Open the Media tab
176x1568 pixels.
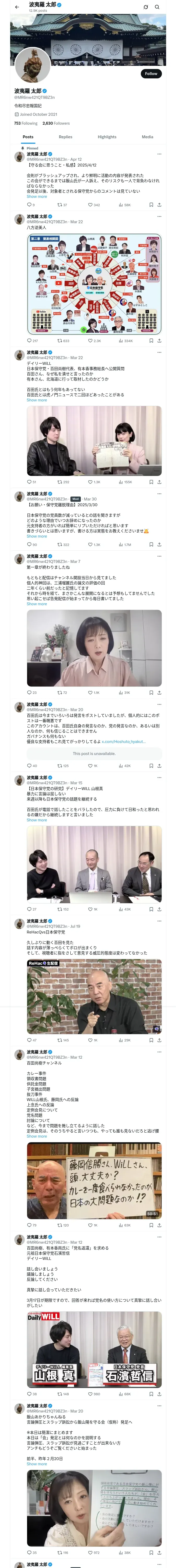(148, 137)
